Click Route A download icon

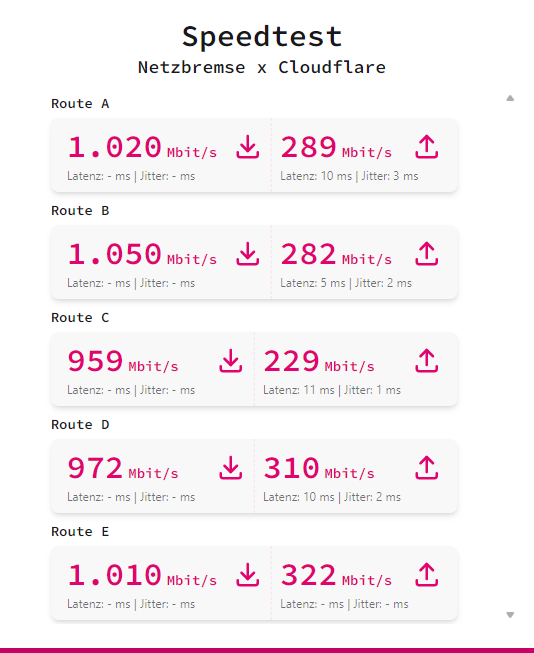(x=248, y=147)
